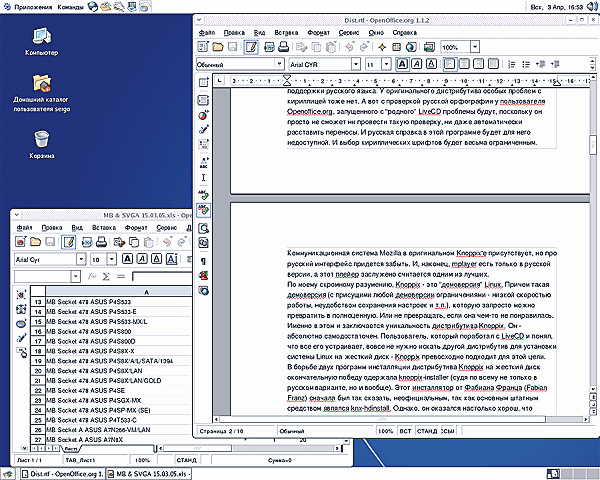
Task: Click the Sum sigma icon in Calc
Action: (106, 276)
